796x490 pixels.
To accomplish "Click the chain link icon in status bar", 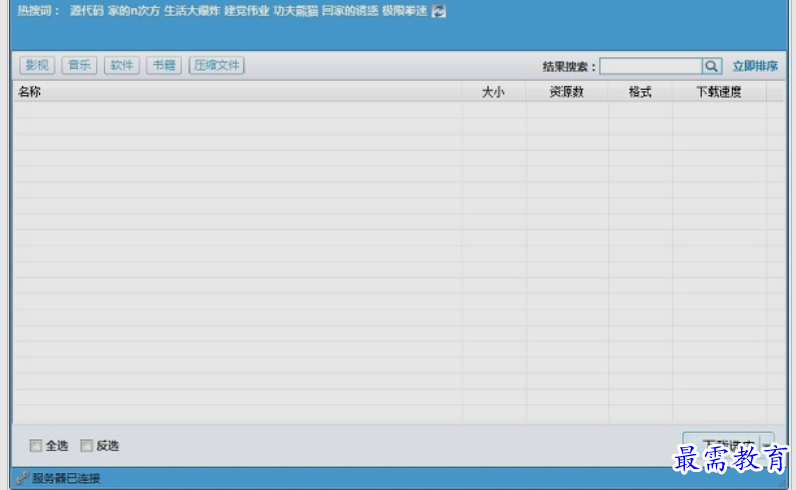I will [22, 478].
